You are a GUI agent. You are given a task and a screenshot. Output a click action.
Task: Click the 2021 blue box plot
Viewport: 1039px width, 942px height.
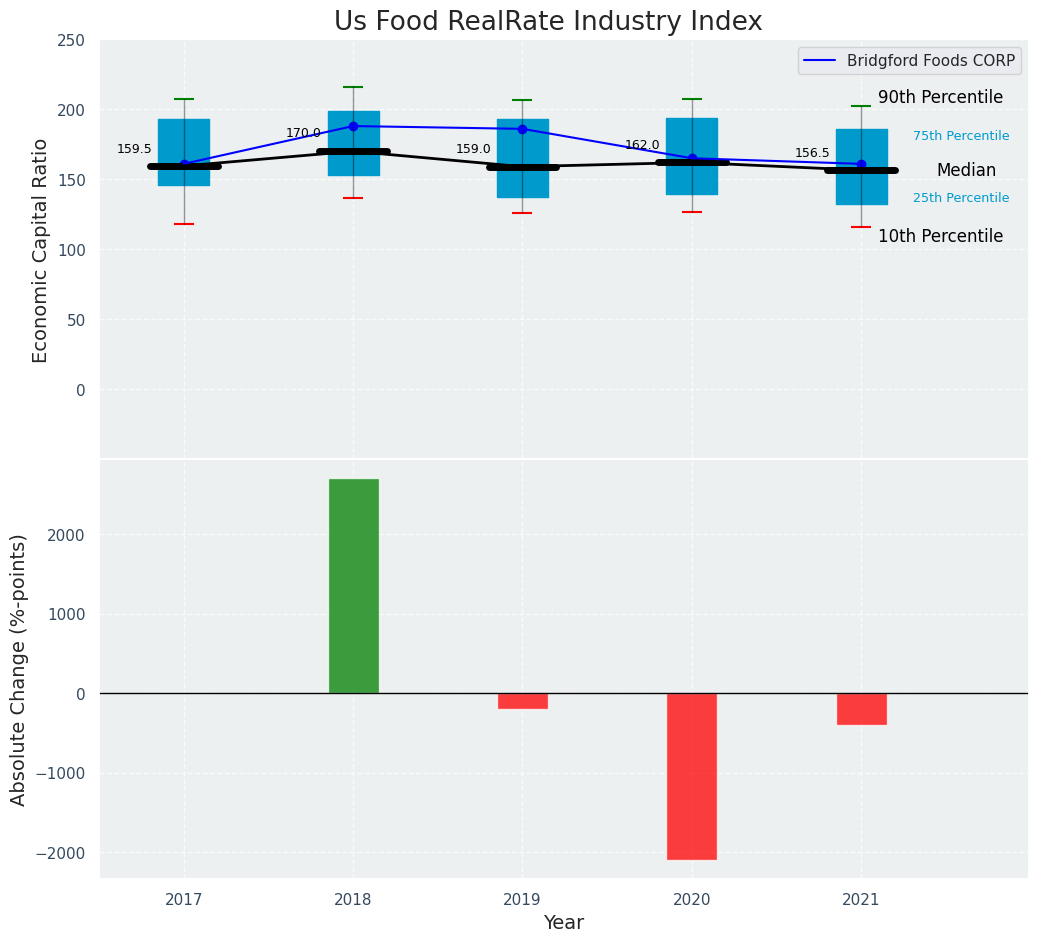(x=861, y=190)
